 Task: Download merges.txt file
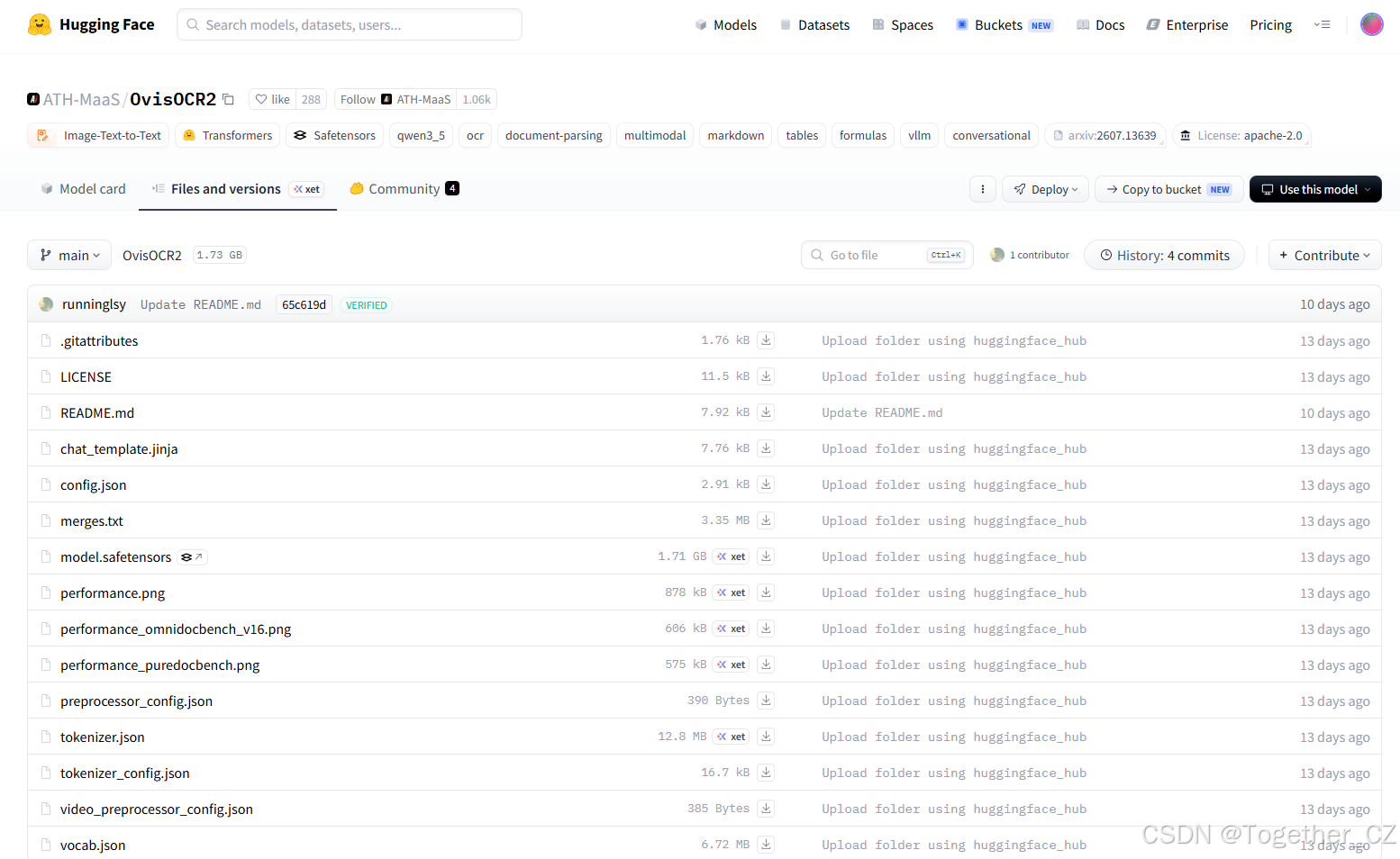point(766,520)
